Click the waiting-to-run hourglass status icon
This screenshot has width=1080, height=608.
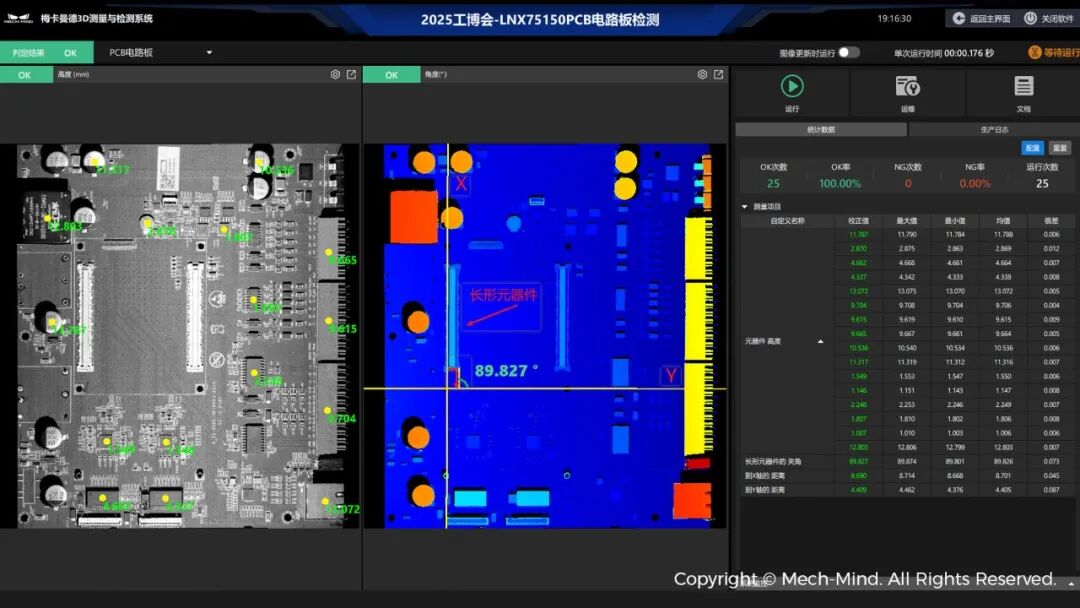(x=1035, y=52)
